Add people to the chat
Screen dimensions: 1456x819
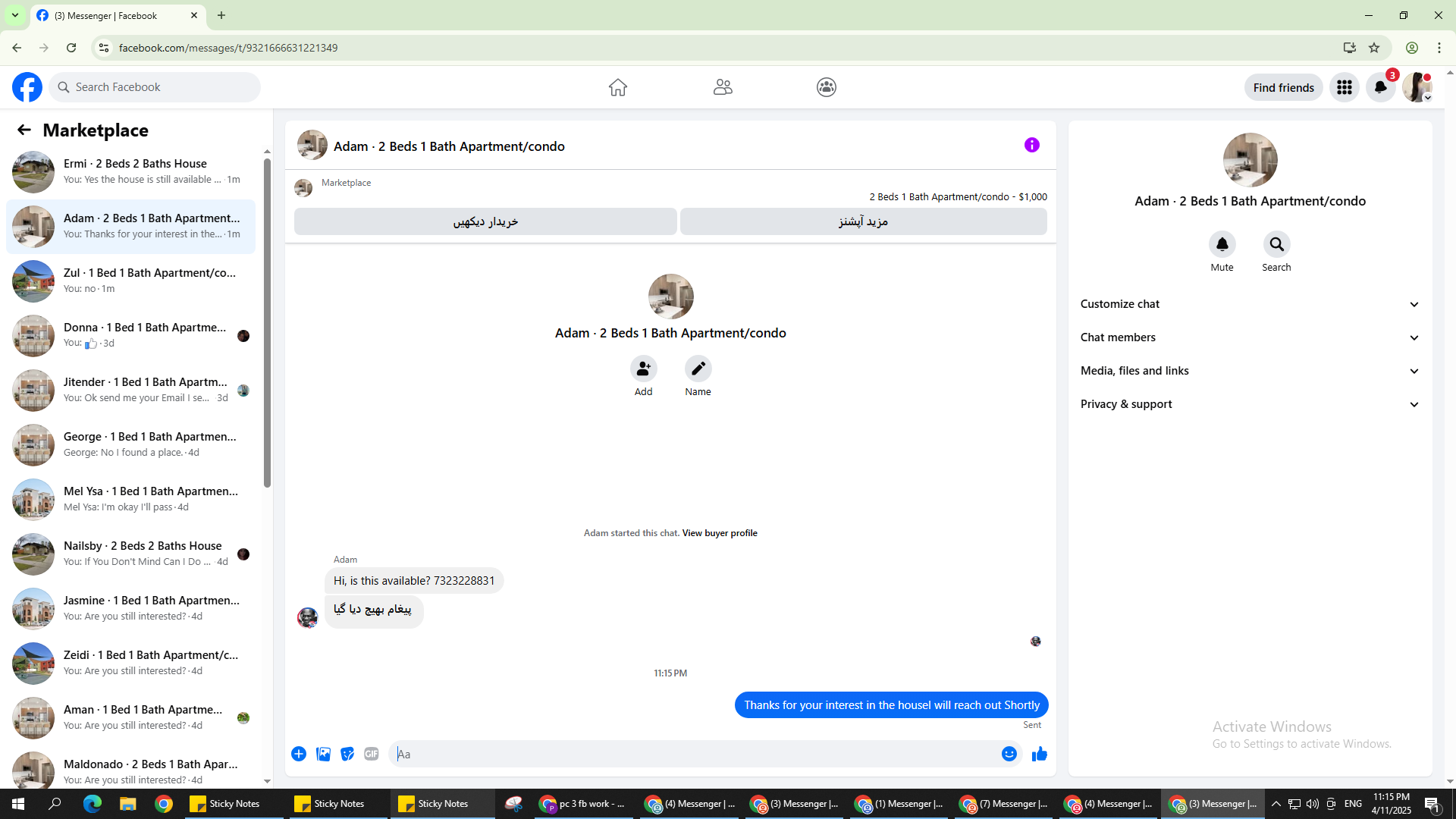tap(644, 369)
